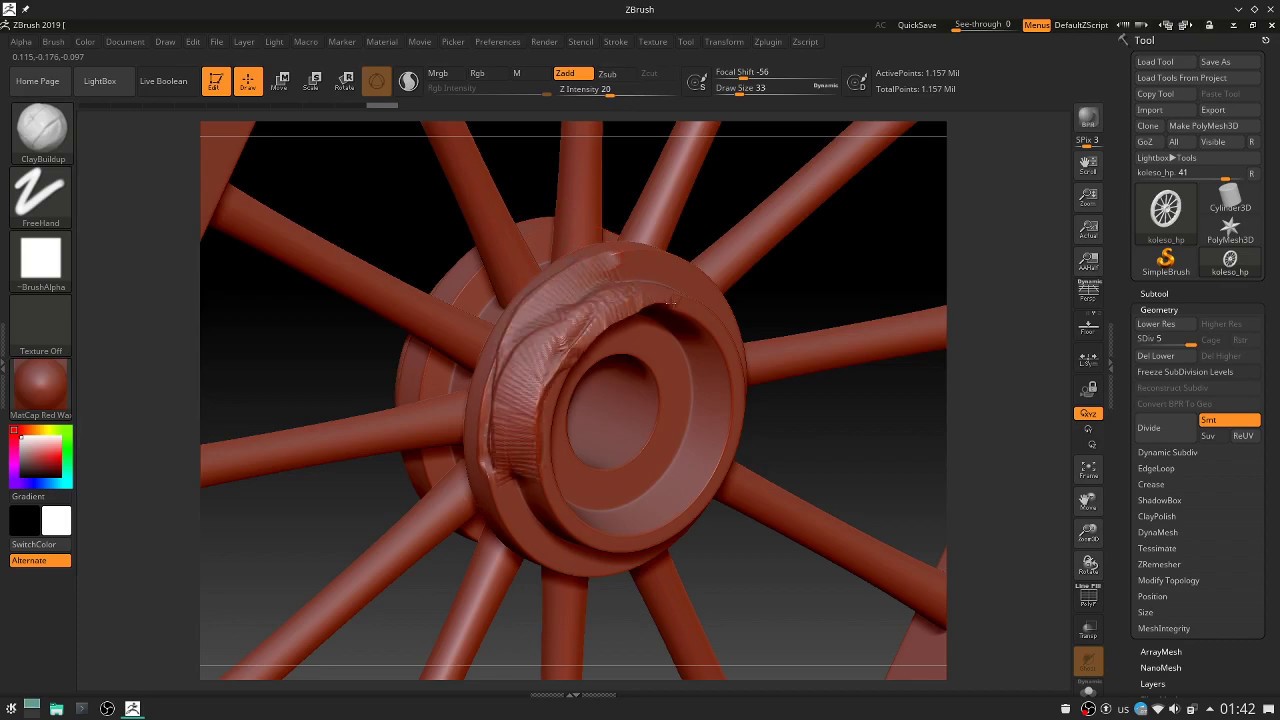Toggle Perspective distortion button
The width and height of the screenshot is (1280, 720).
pos(1088,291)
